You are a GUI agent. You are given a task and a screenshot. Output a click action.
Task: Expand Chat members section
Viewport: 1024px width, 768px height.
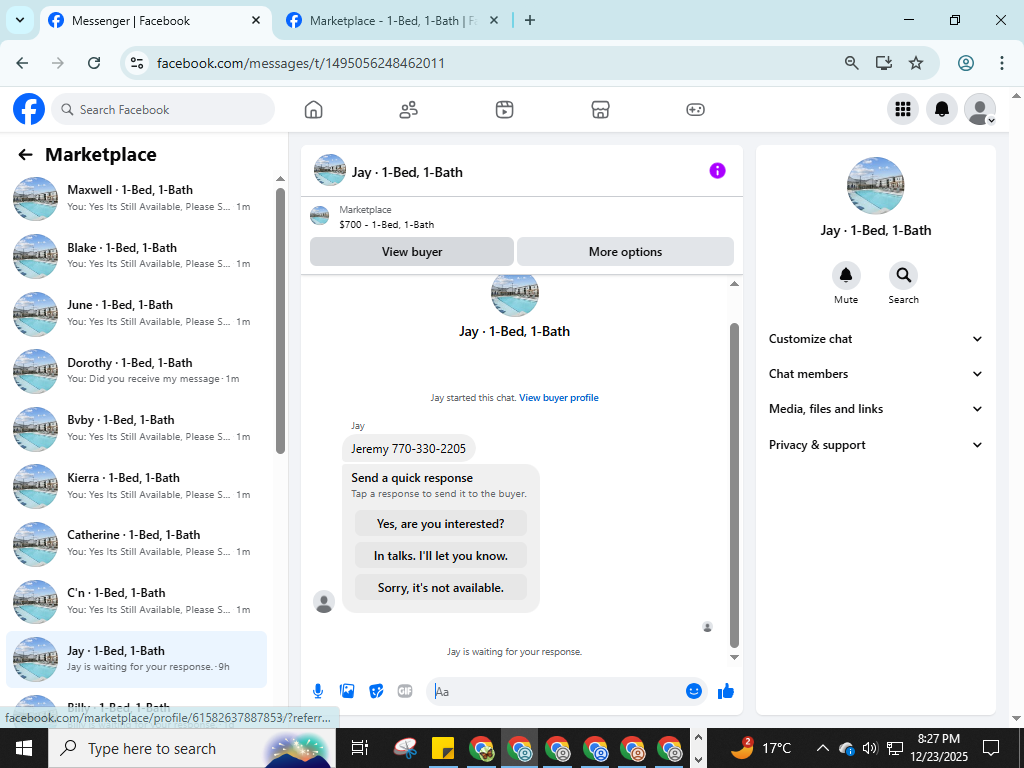[875, 374]
